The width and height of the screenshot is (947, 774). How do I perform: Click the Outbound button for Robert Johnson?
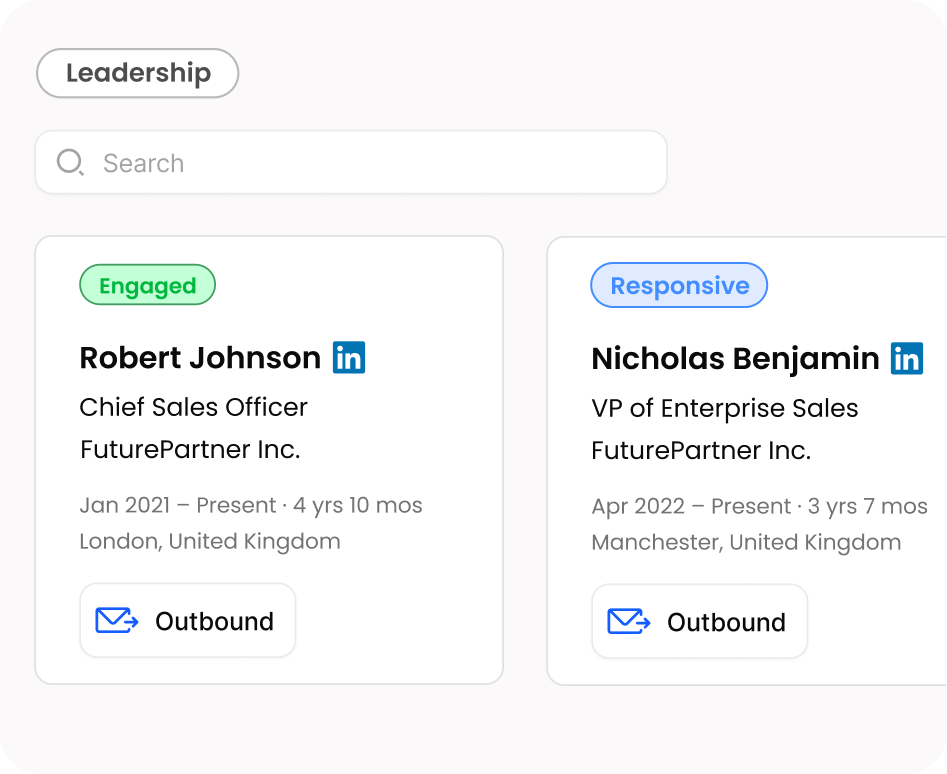coord(187,620)
